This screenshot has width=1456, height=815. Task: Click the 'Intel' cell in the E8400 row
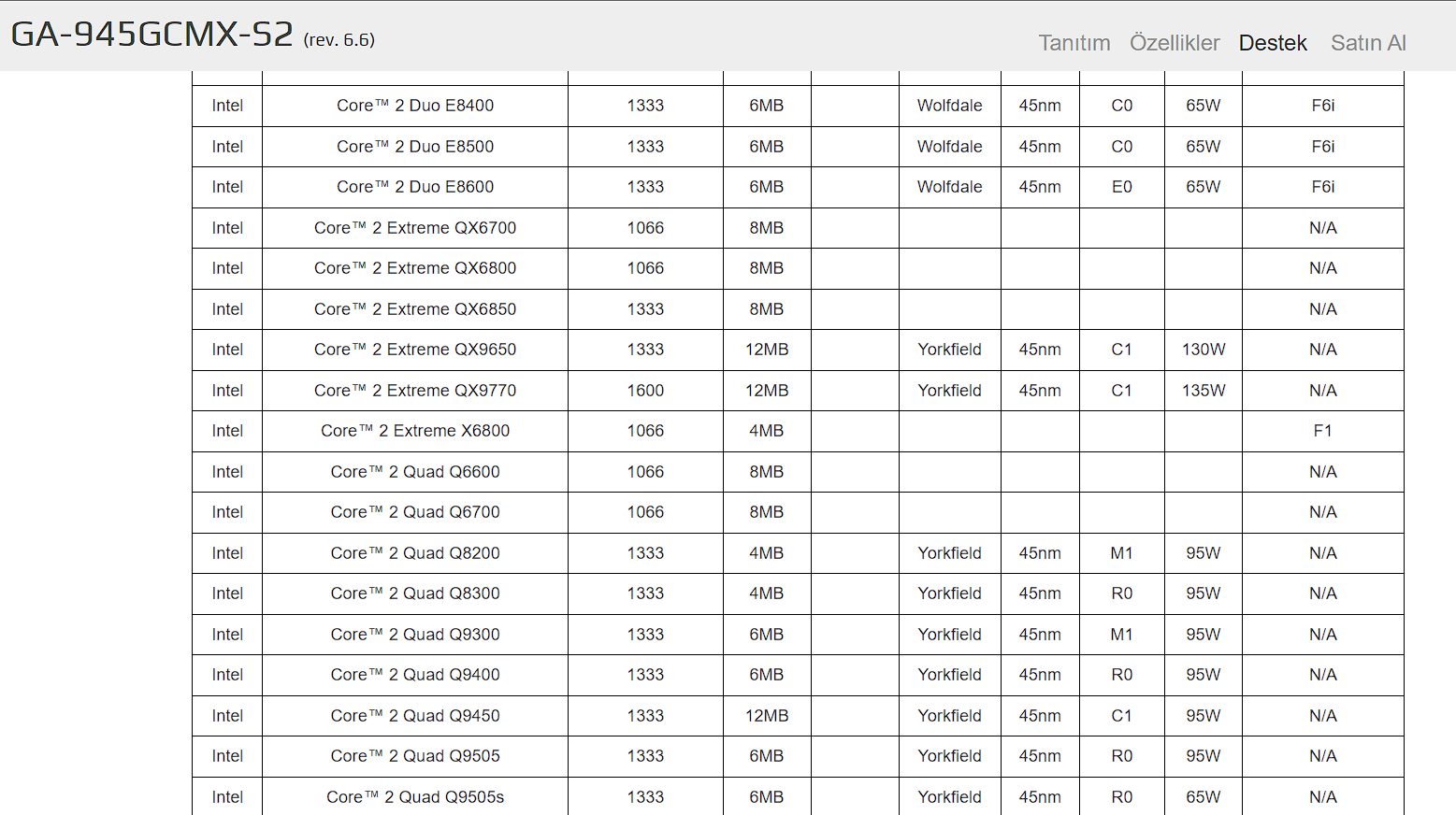click(x=227, y=106)
